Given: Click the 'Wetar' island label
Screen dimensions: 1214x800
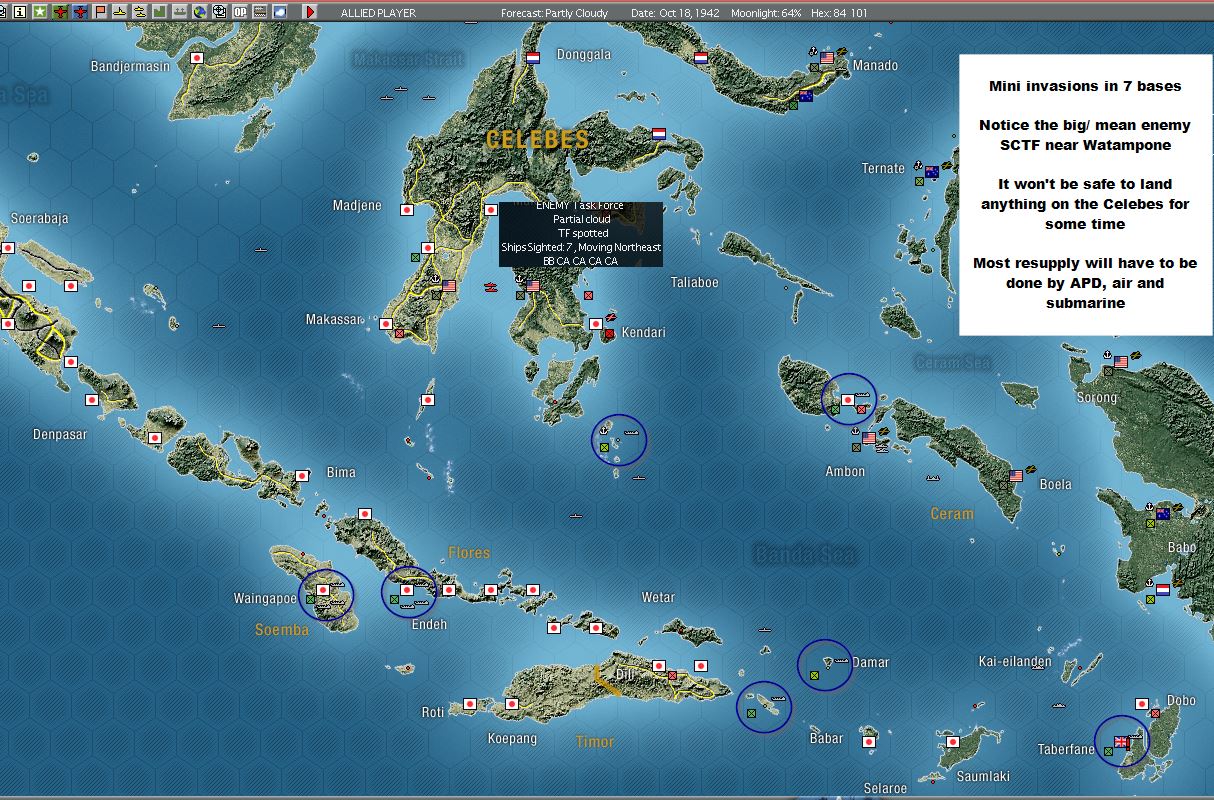Looking at the screenshot, I should click(658, 597).
